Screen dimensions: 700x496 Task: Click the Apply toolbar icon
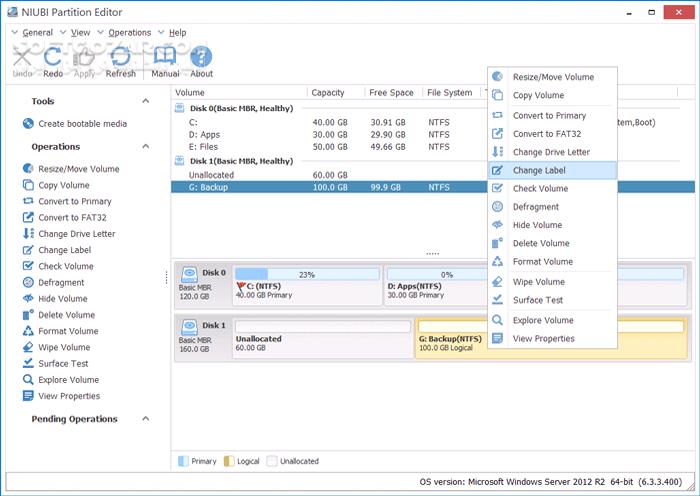click(x=84, y=57)
